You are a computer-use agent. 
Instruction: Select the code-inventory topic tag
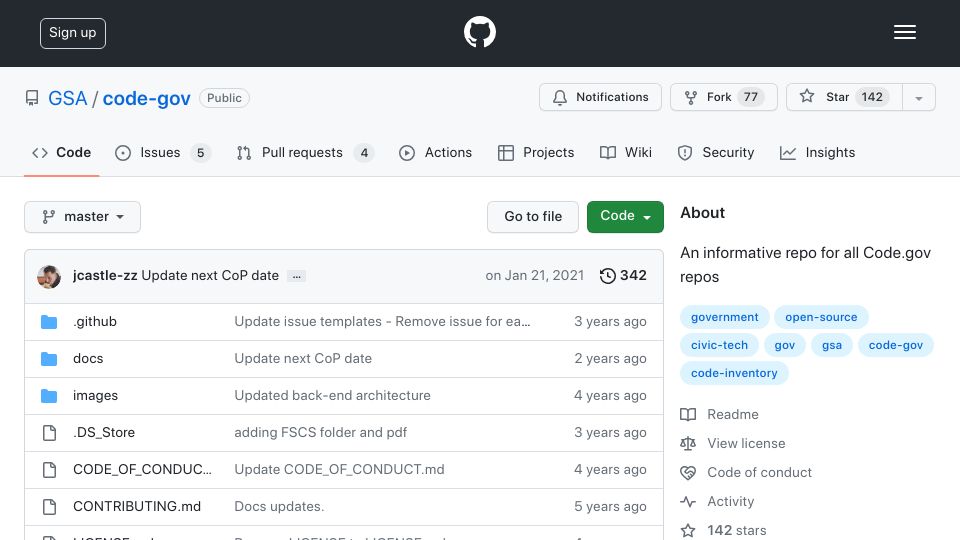[734, 373]
